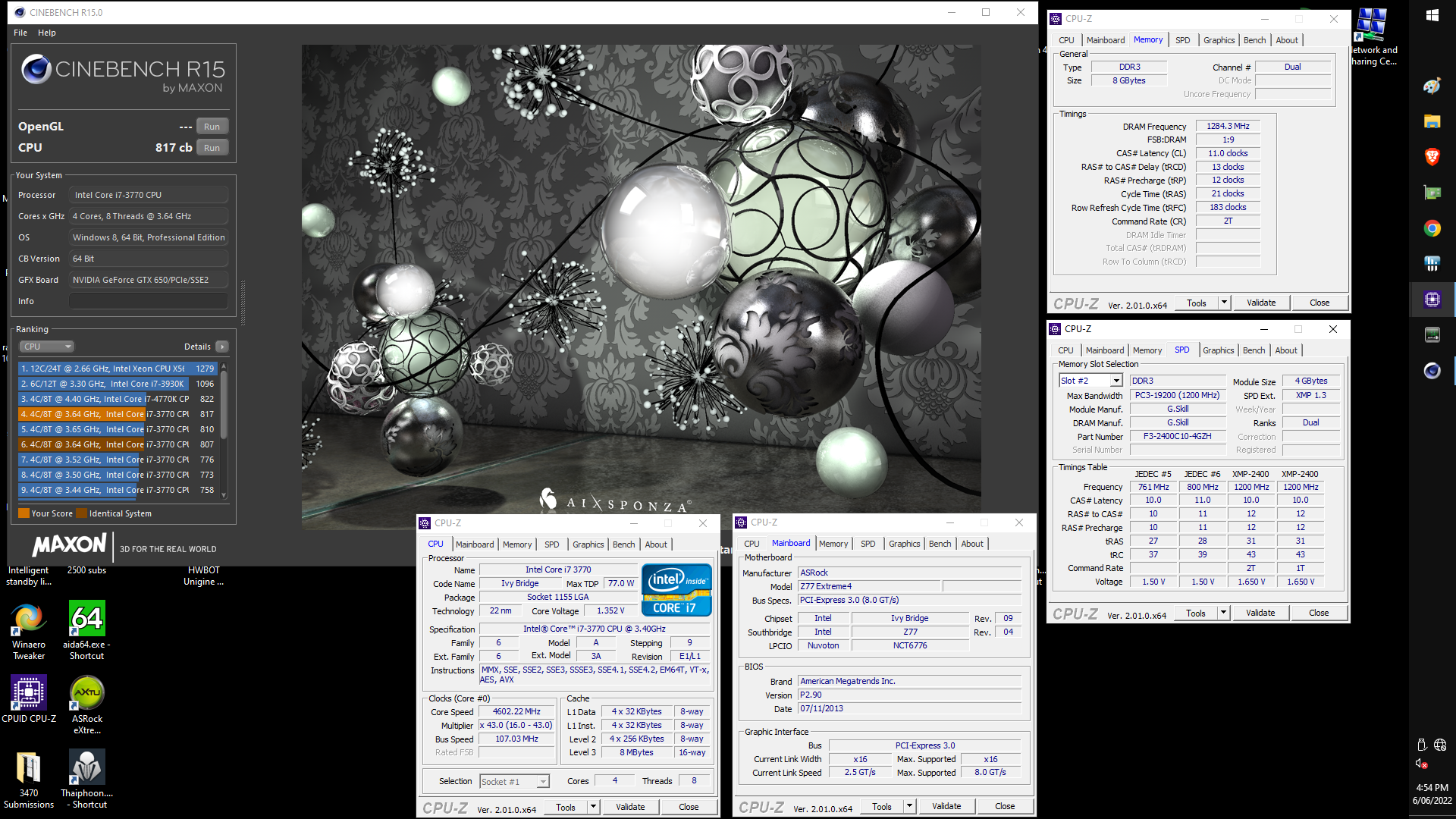Launch the CPUID CPU-Z desktop icon
Screen dimensions: 1456x819
coord(29,699)
